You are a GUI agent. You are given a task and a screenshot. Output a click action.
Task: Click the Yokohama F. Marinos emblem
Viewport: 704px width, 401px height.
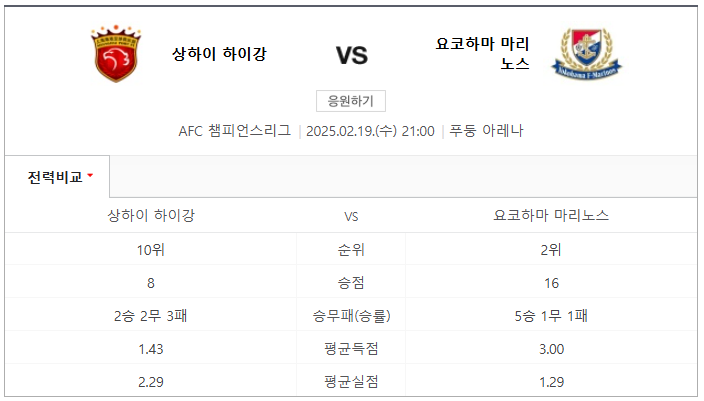click(586, 54)
